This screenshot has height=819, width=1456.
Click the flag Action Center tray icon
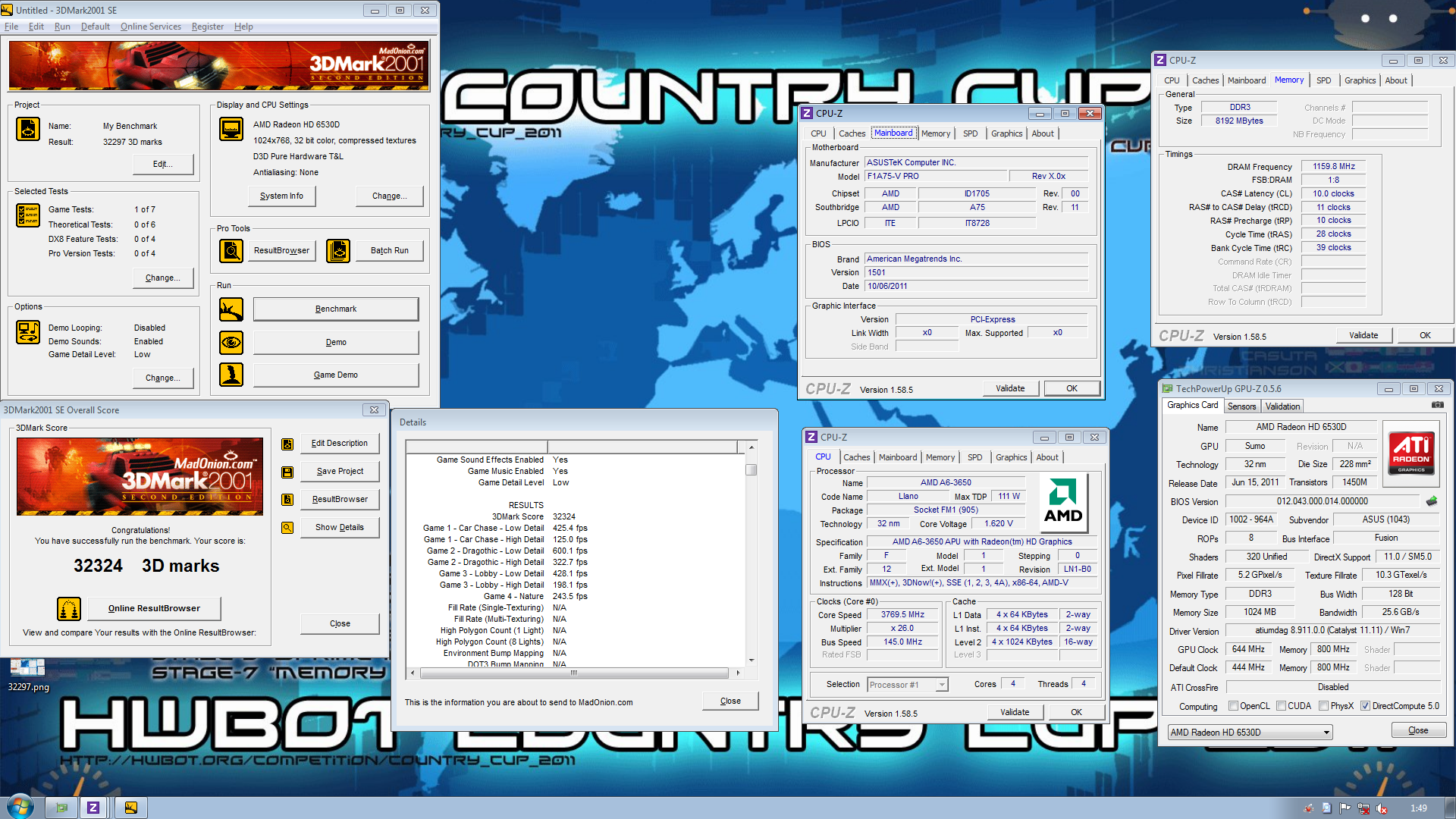(x=1345, y=808)
